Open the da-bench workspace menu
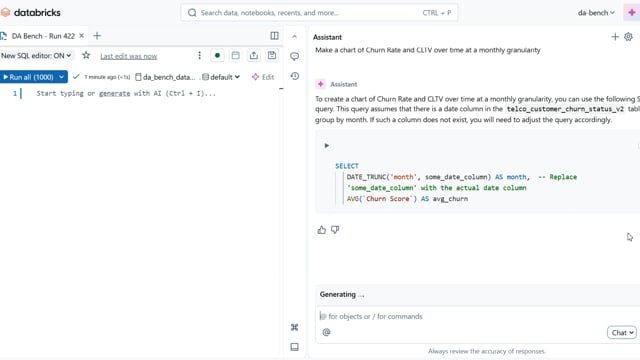 point(596,13)
